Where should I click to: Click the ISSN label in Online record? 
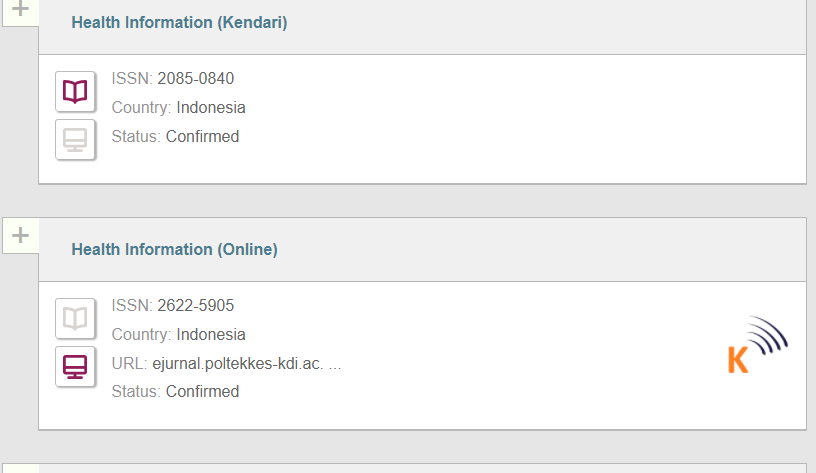tap(131, 306)
